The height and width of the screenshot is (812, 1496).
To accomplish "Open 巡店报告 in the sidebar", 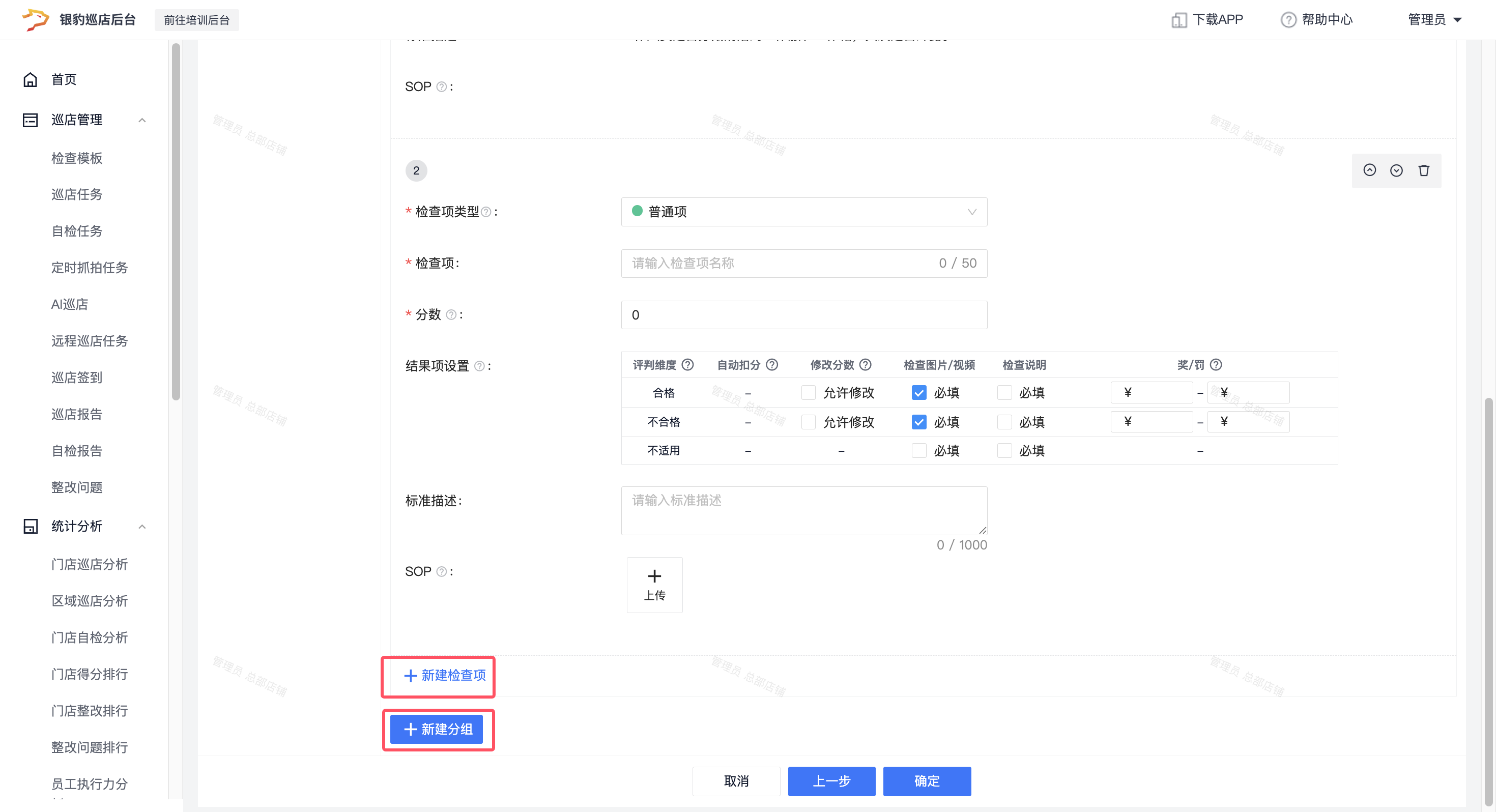I will 77,414.
